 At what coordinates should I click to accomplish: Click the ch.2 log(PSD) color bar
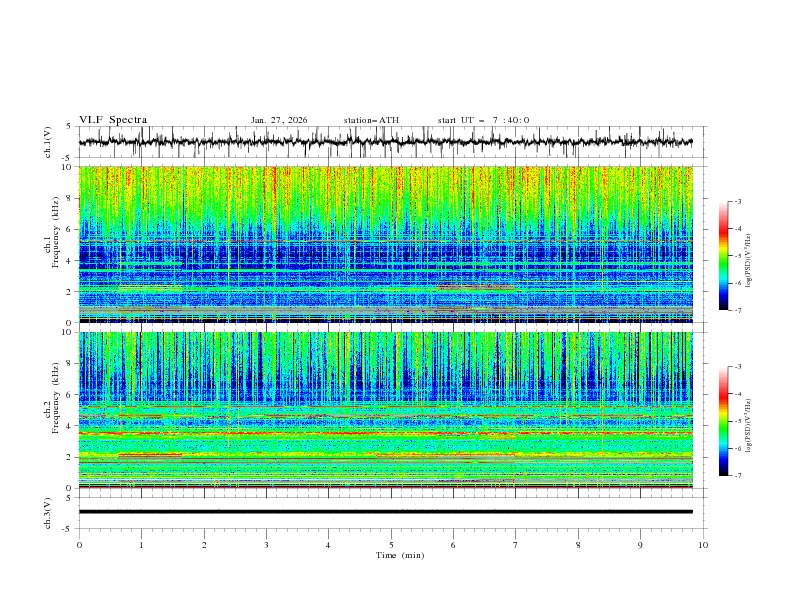click(724, 421)
